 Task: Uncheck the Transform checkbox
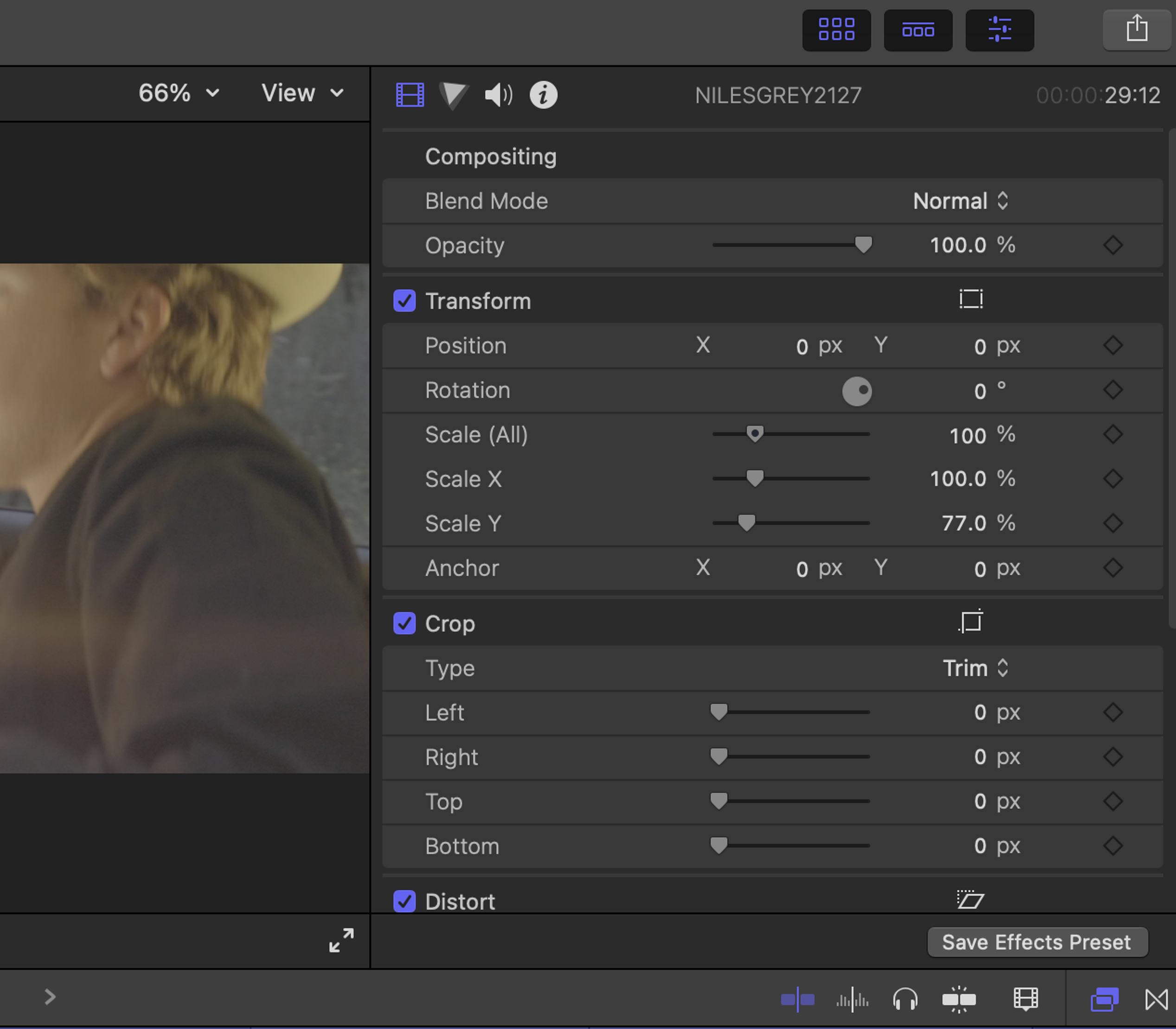click(x=404, y=300)
